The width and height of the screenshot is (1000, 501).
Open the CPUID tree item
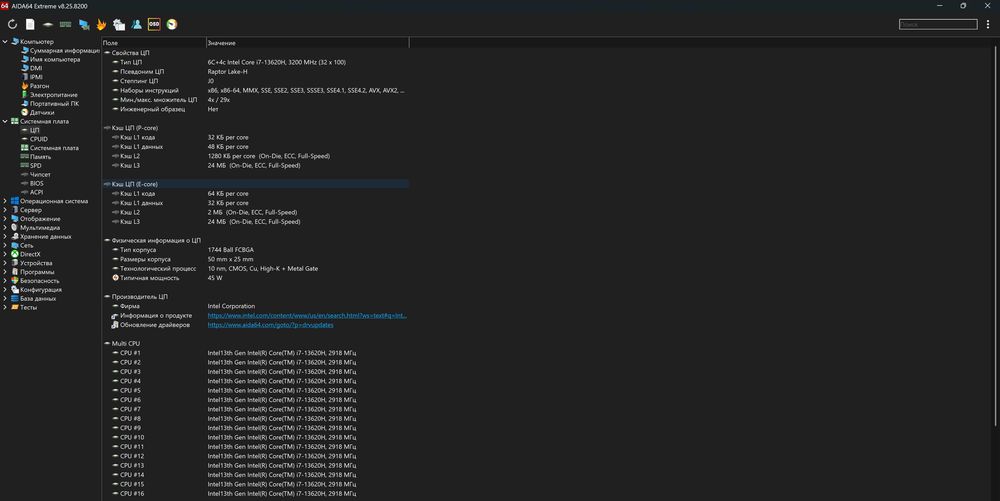(x=39, y=139)
